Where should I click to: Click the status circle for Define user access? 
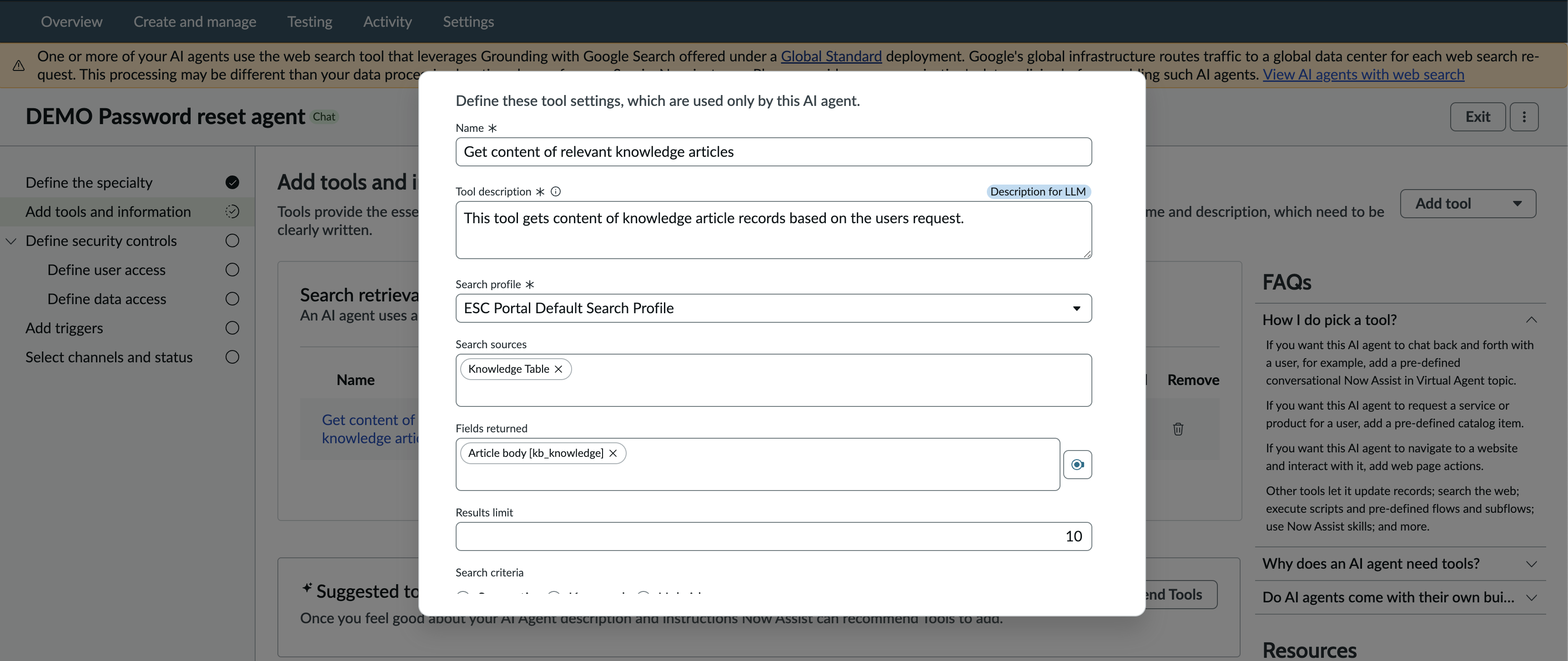(x=232, y=270)
